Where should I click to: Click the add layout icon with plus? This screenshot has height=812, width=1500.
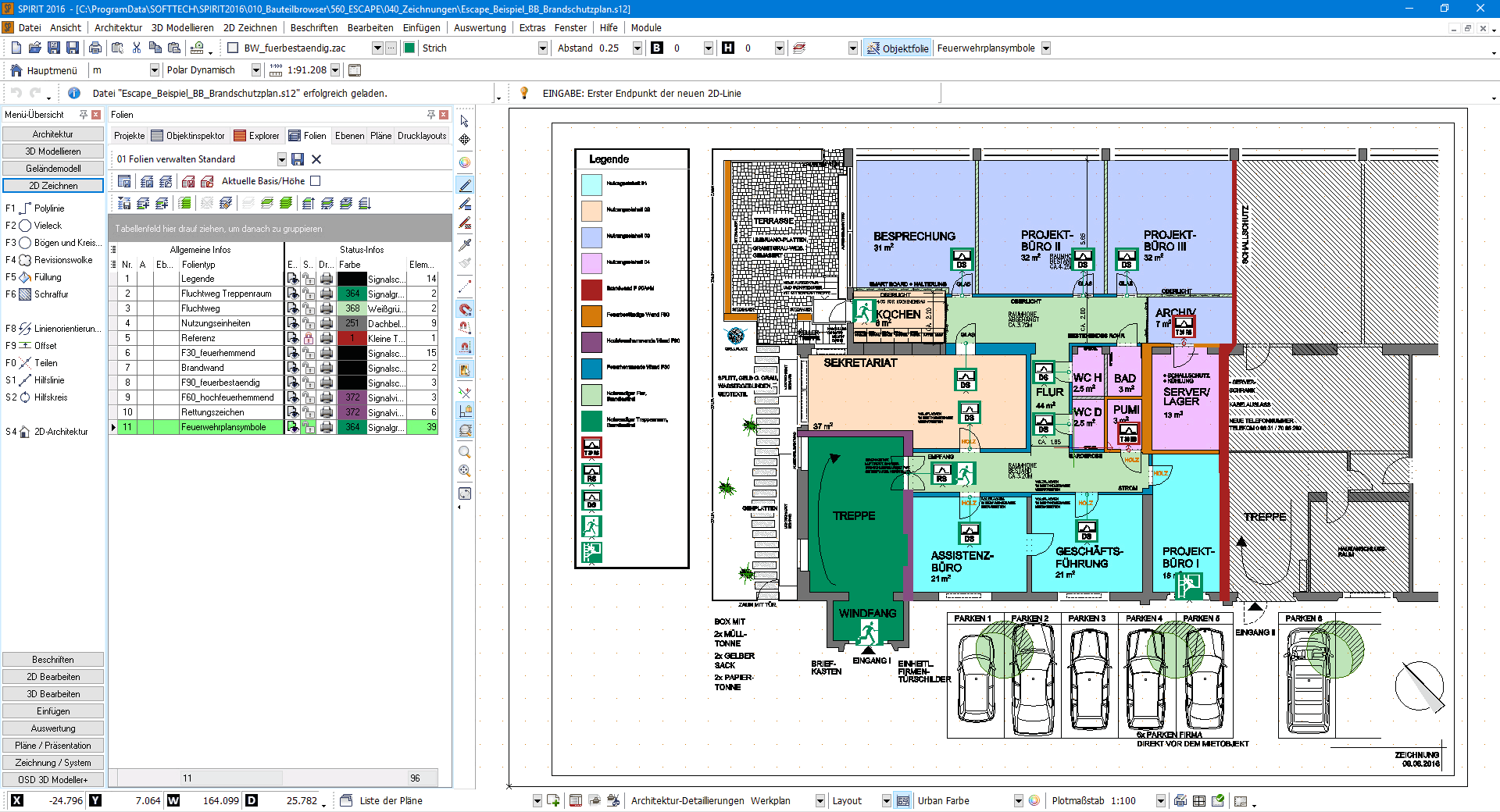pyautogui.click(x=553, y=800)
